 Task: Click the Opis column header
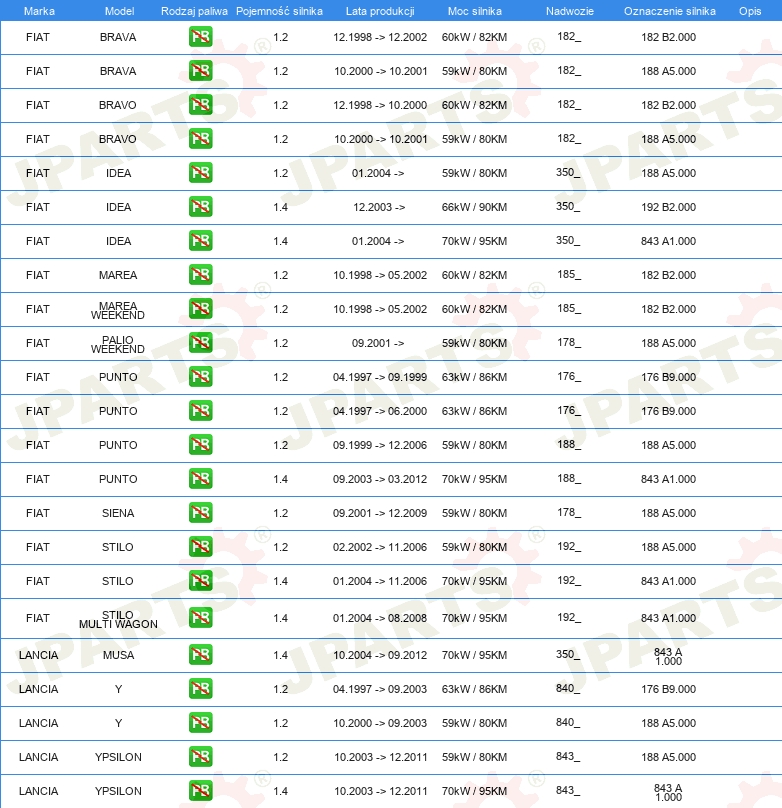pos(750,11)
